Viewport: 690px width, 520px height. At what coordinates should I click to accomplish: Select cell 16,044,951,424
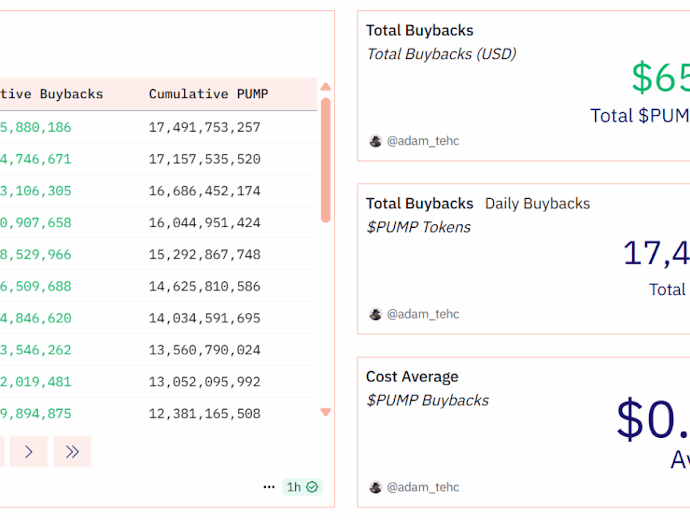click(x=205, y=223)
